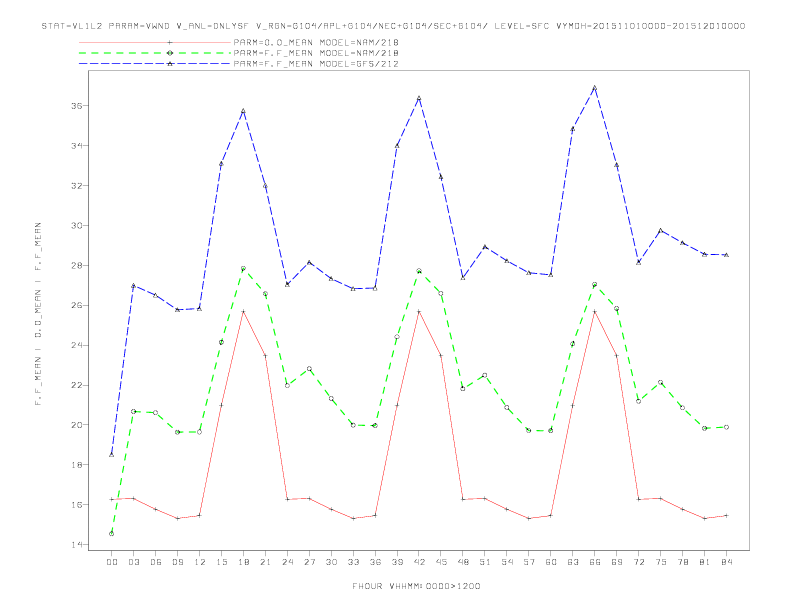Click green NAM circle marker at hour 00
This screenshot has width=792, height=612.
[112, 534]
